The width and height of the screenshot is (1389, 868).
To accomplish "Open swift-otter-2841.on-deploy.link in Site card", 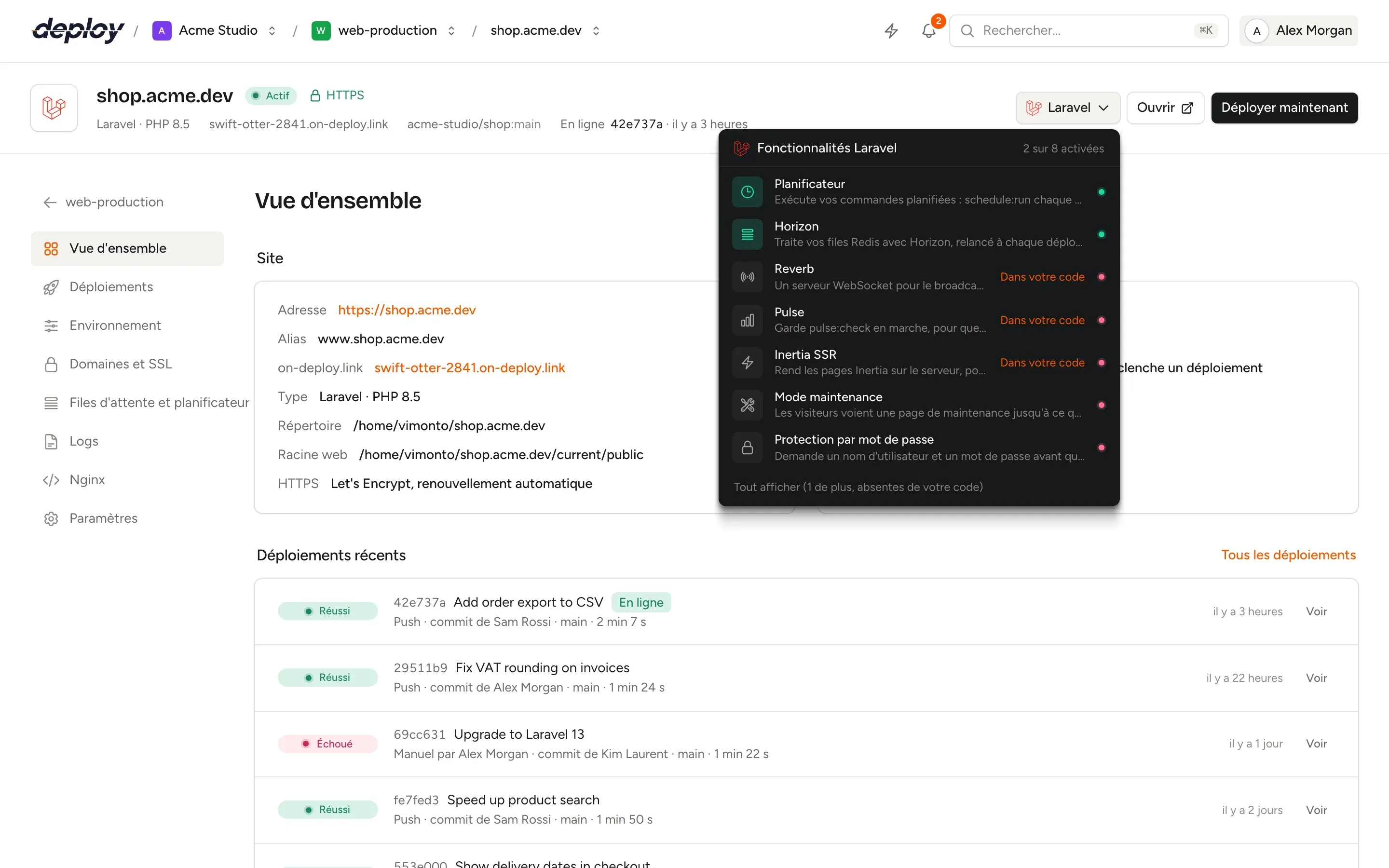I will click(469, 368).
